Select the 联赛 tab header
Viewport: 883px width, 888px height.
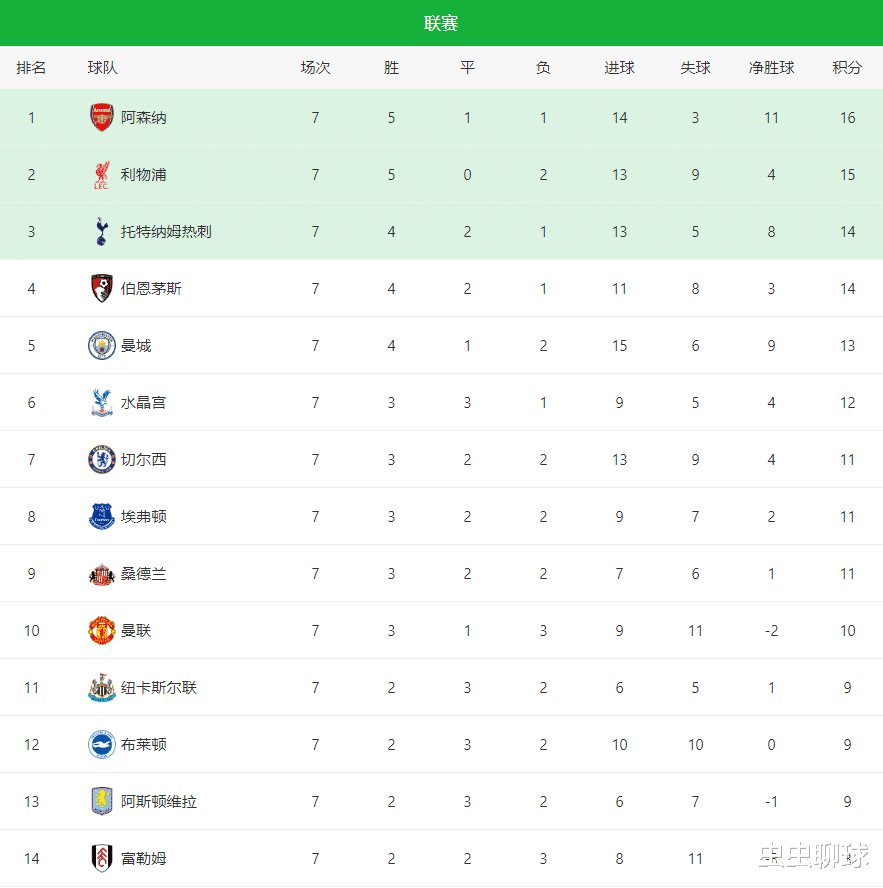tap(441, 23)
